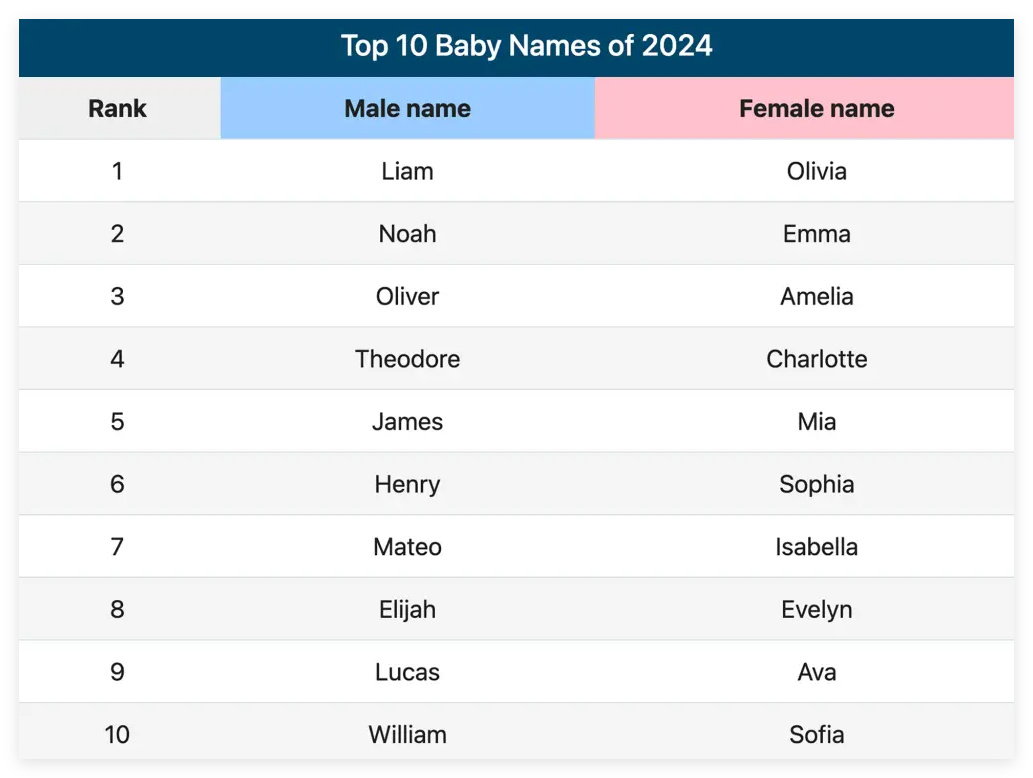Select the cell containing Noah
The width and height of the screenshot is (1033, 778).
coord(408,233)
